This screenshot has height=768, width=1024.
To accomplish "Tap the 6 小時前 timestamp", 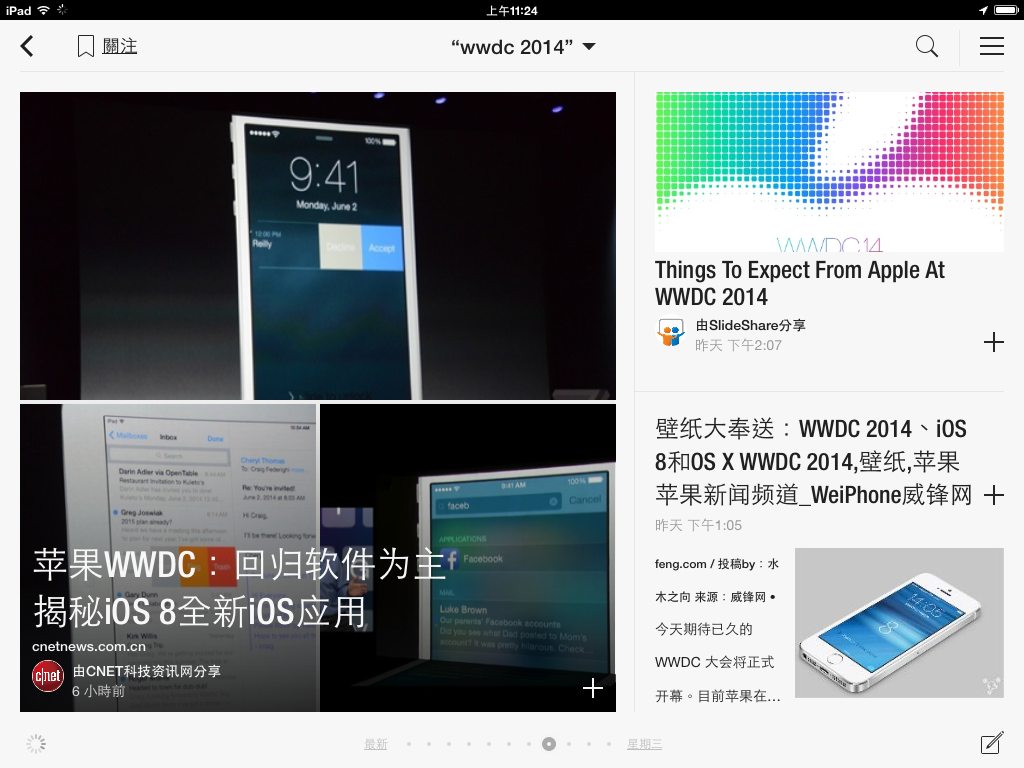I will tap(98, 691).
